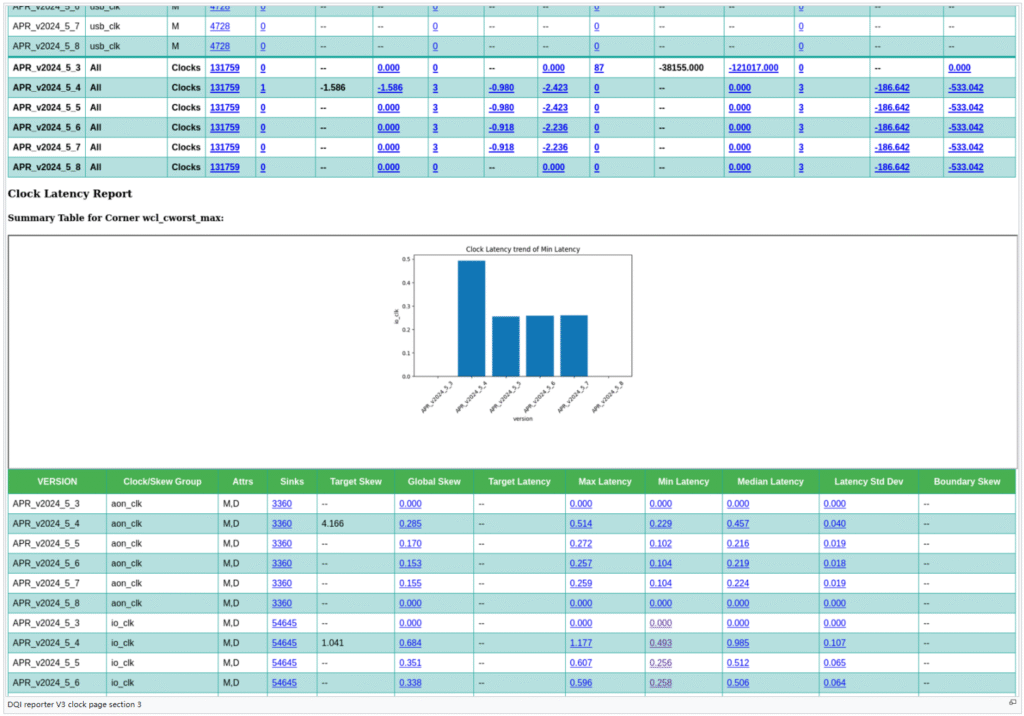The image size is (1024, 716).
Task: Open the 0.040 Latency Std Dev link
Action: point(847,523)
